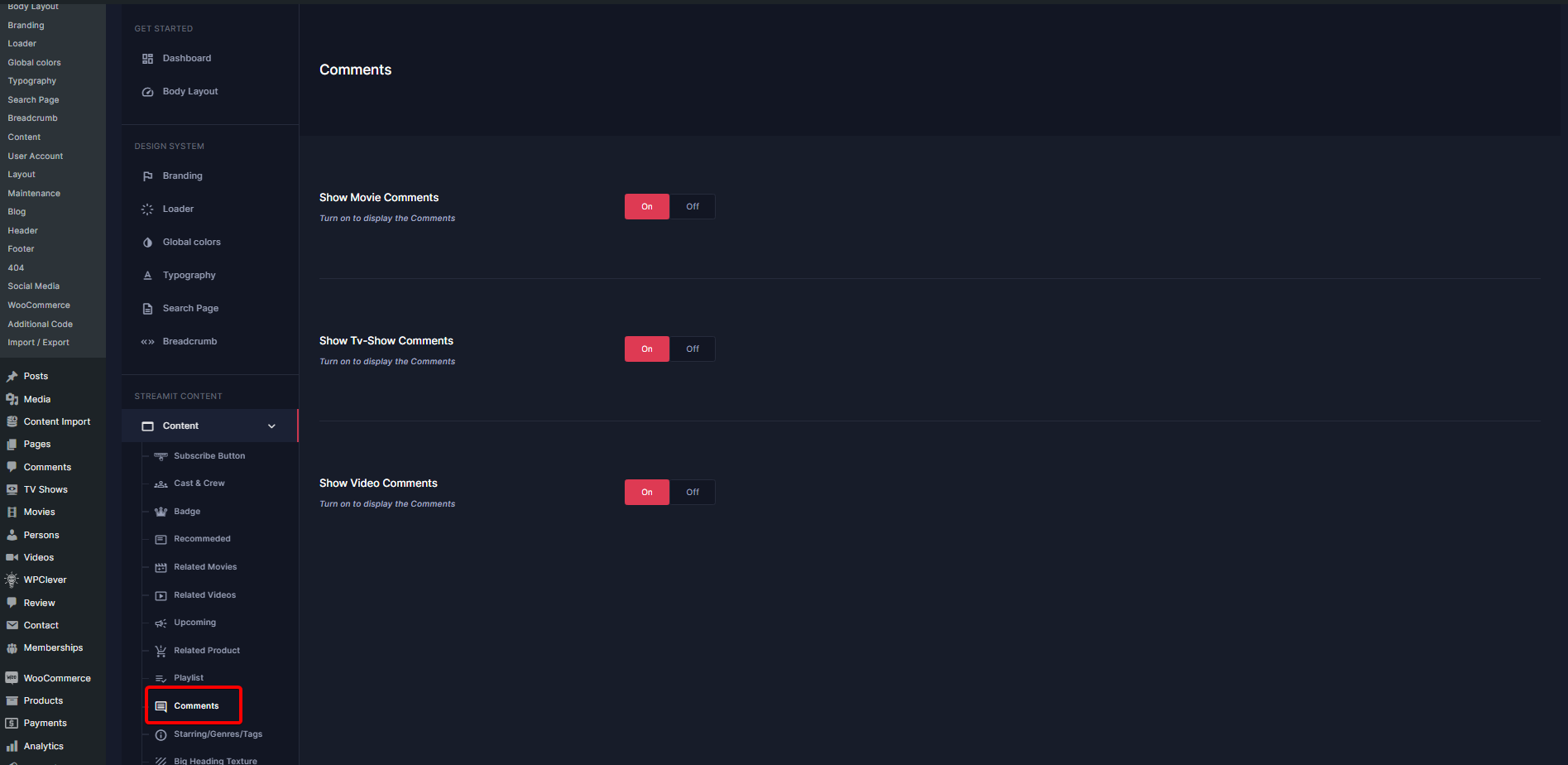Viewport: 1568px width, 765px height.
Task: Click the Subscribe Button icon
Action: [x=161, y=456]
